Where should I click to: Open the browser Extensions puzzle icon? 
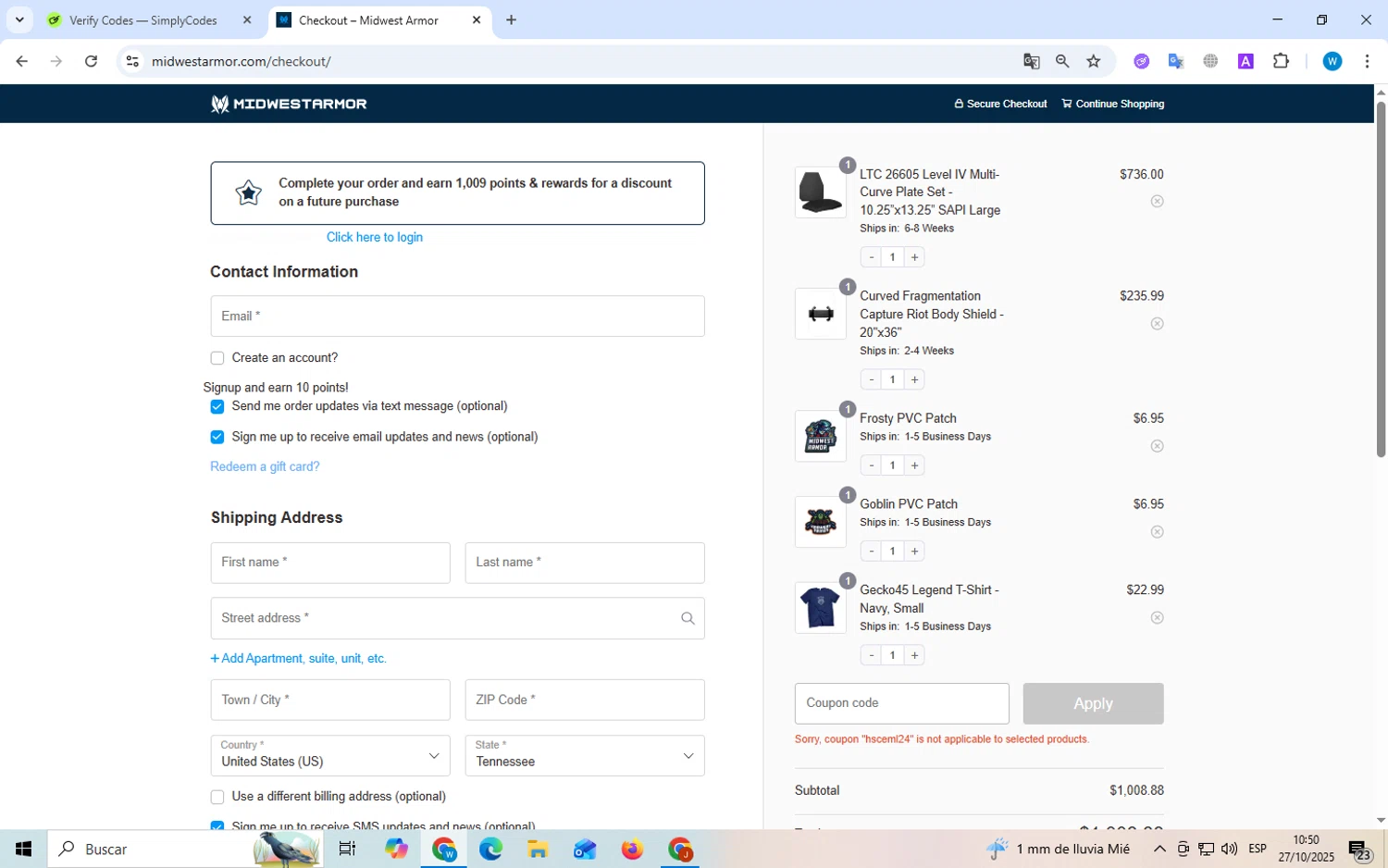pos(1281,61)
